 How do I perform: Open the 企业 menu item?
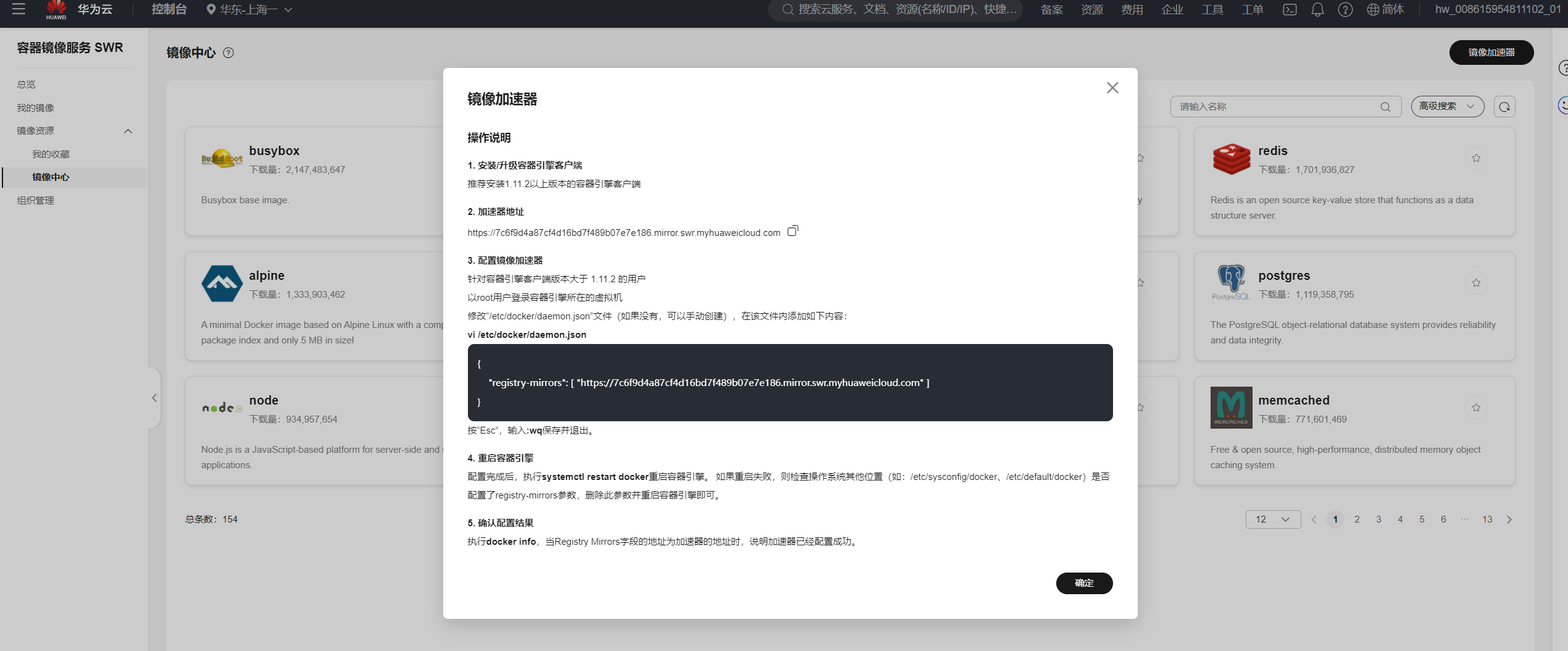click(x=1172, y=10)
